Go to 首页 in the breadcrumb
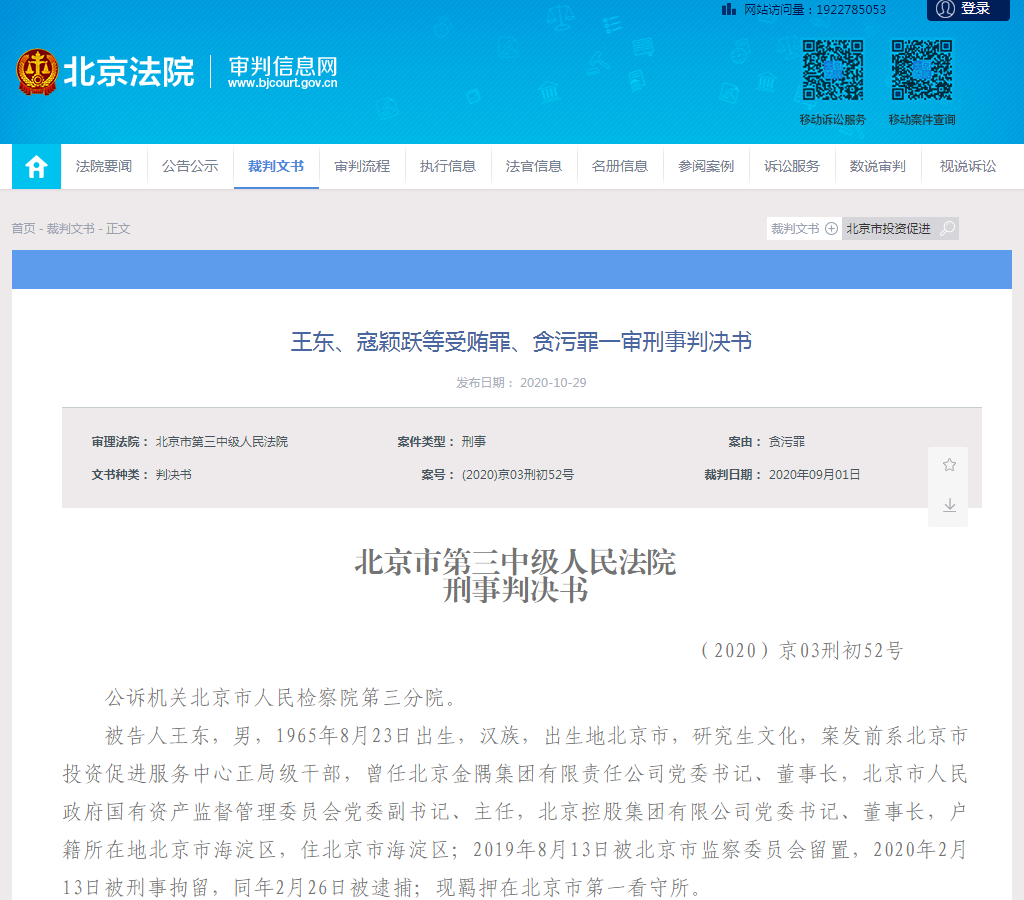Viewport: 1024px width, 900px height. [24, 229]
